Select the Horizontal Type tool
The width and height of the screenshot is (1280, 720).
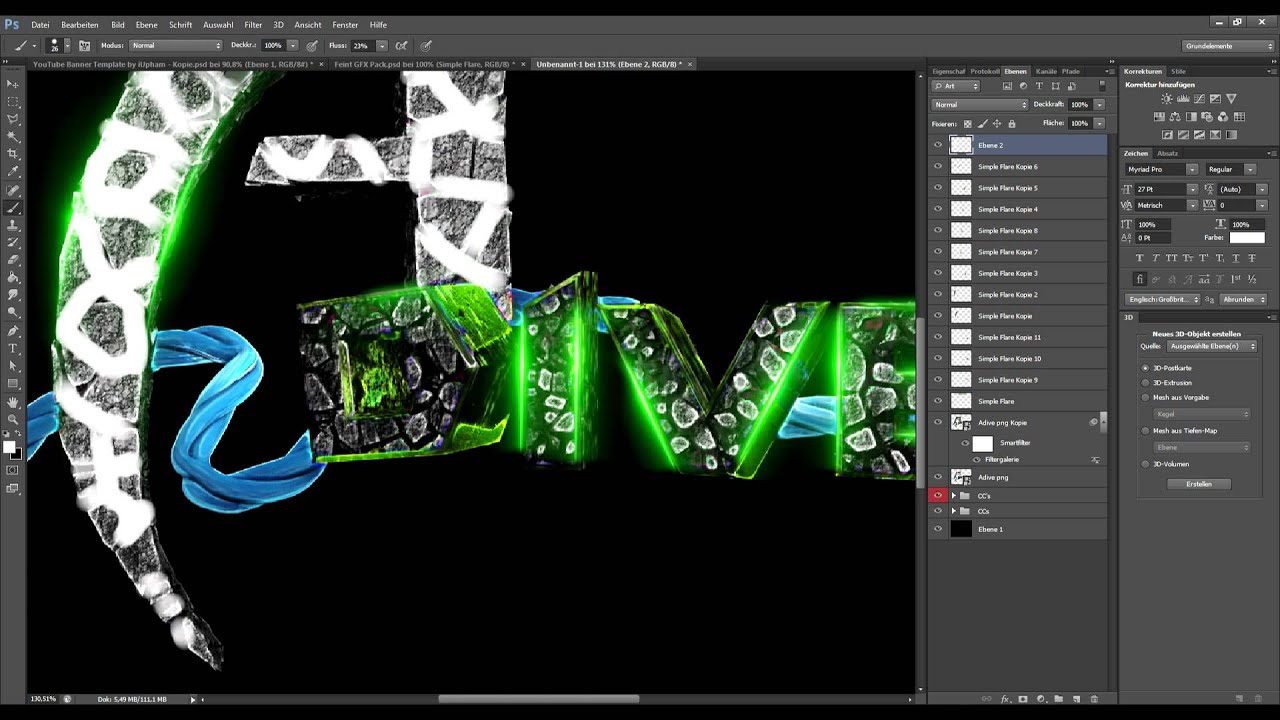click(13, 348)
